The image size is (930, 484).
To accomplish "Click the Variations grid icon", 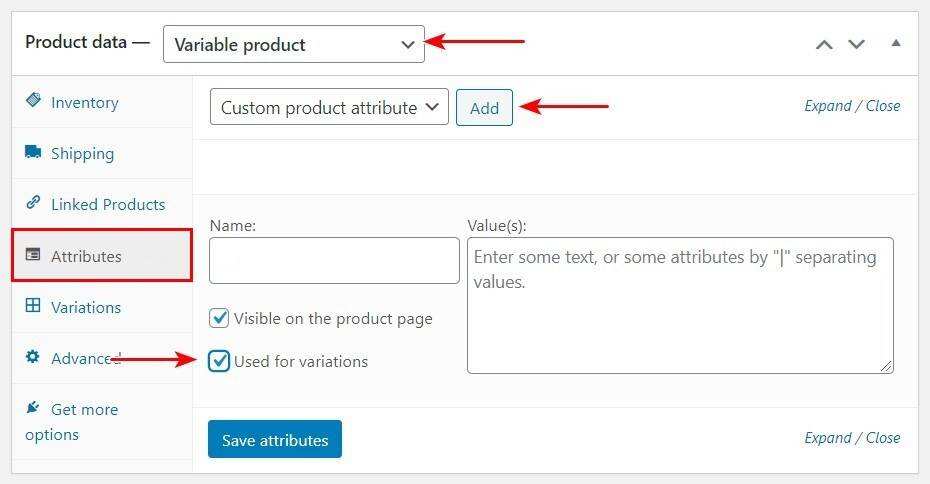I will tap(33, 306).
